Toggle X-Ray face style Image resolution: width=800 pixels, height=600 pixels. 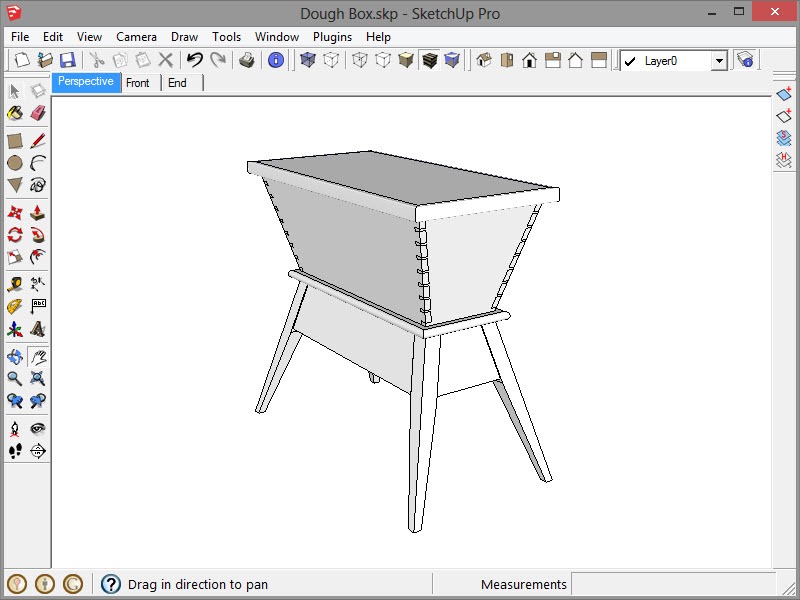point(308,61)
